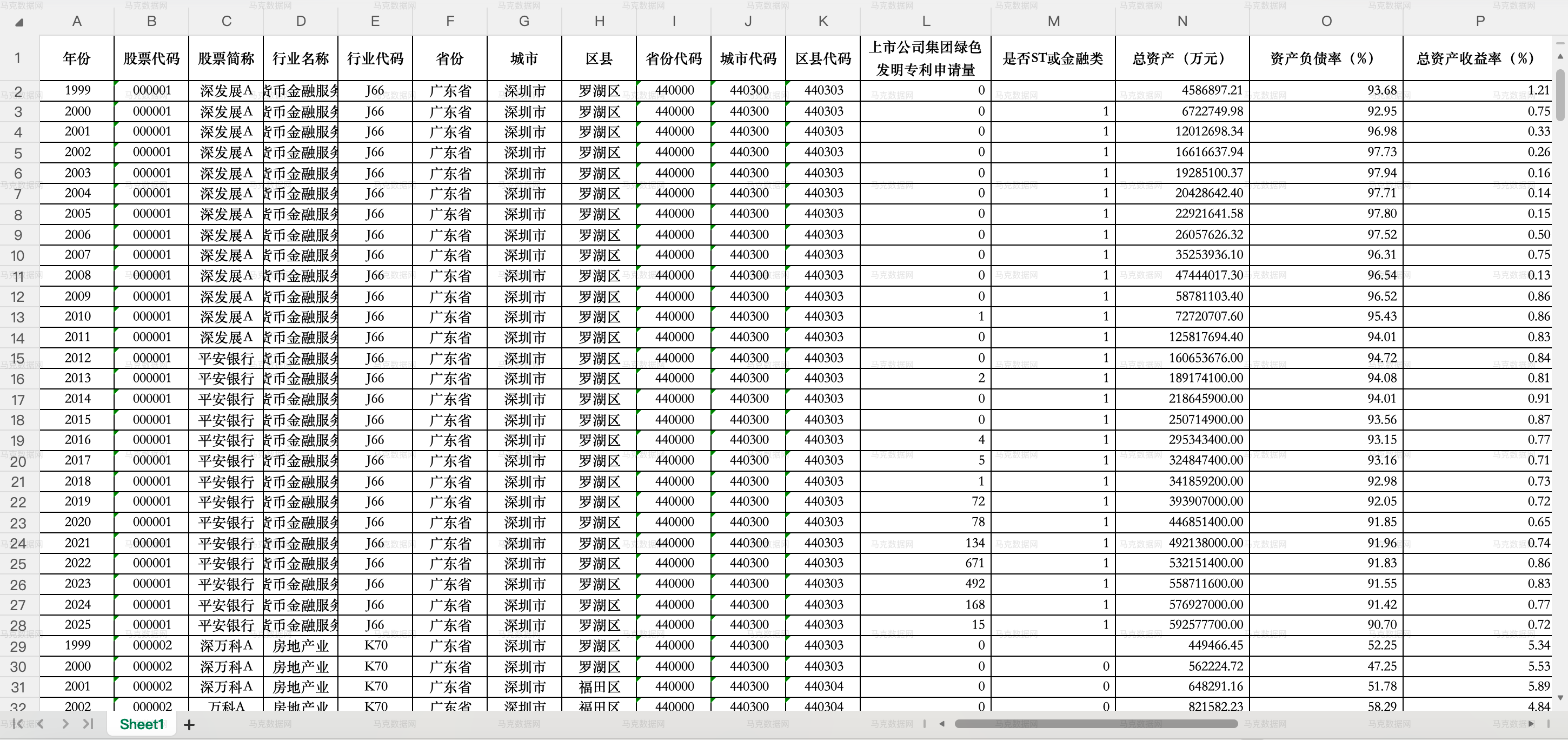Select cell with 深万科A in row 29
Image resolution: width=1568 pixels, height=740 pixels.
226,645
